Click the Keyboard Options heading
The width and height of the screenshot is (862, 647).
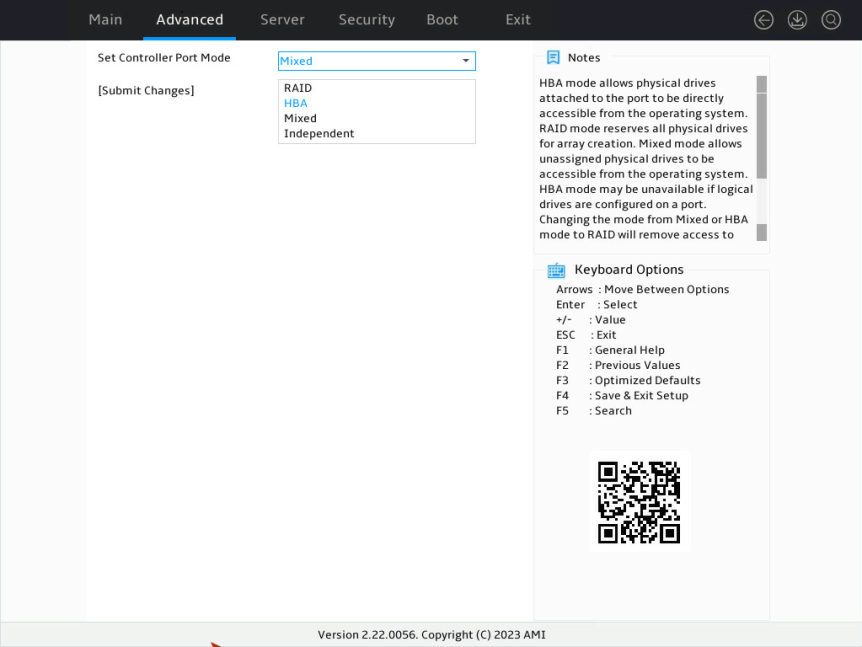[629, 270]
